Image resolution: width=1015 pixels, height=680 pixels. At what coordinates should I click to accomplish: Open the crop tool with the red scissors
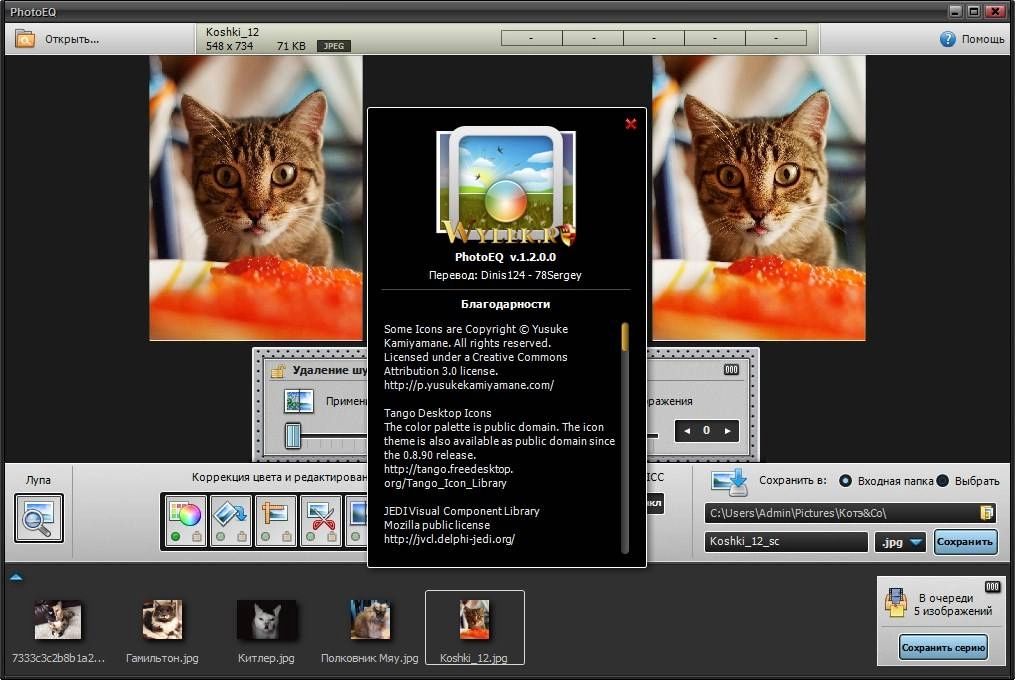pyautogui.click(x=320, y=514)
